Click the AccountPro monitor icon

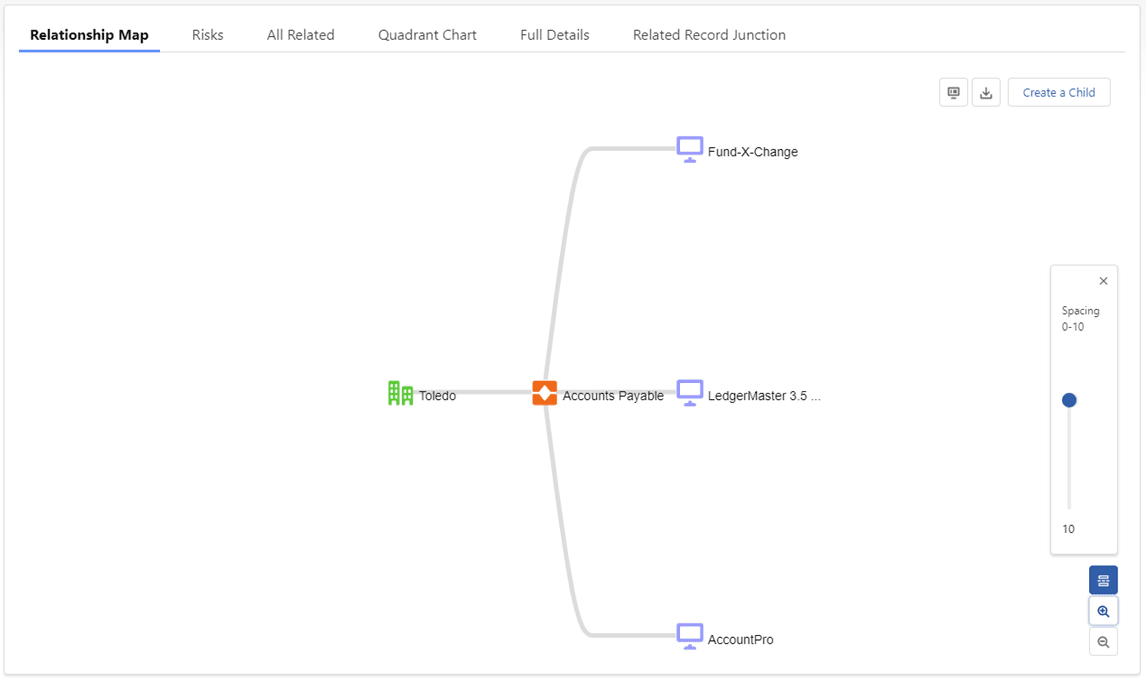[689, 637]
